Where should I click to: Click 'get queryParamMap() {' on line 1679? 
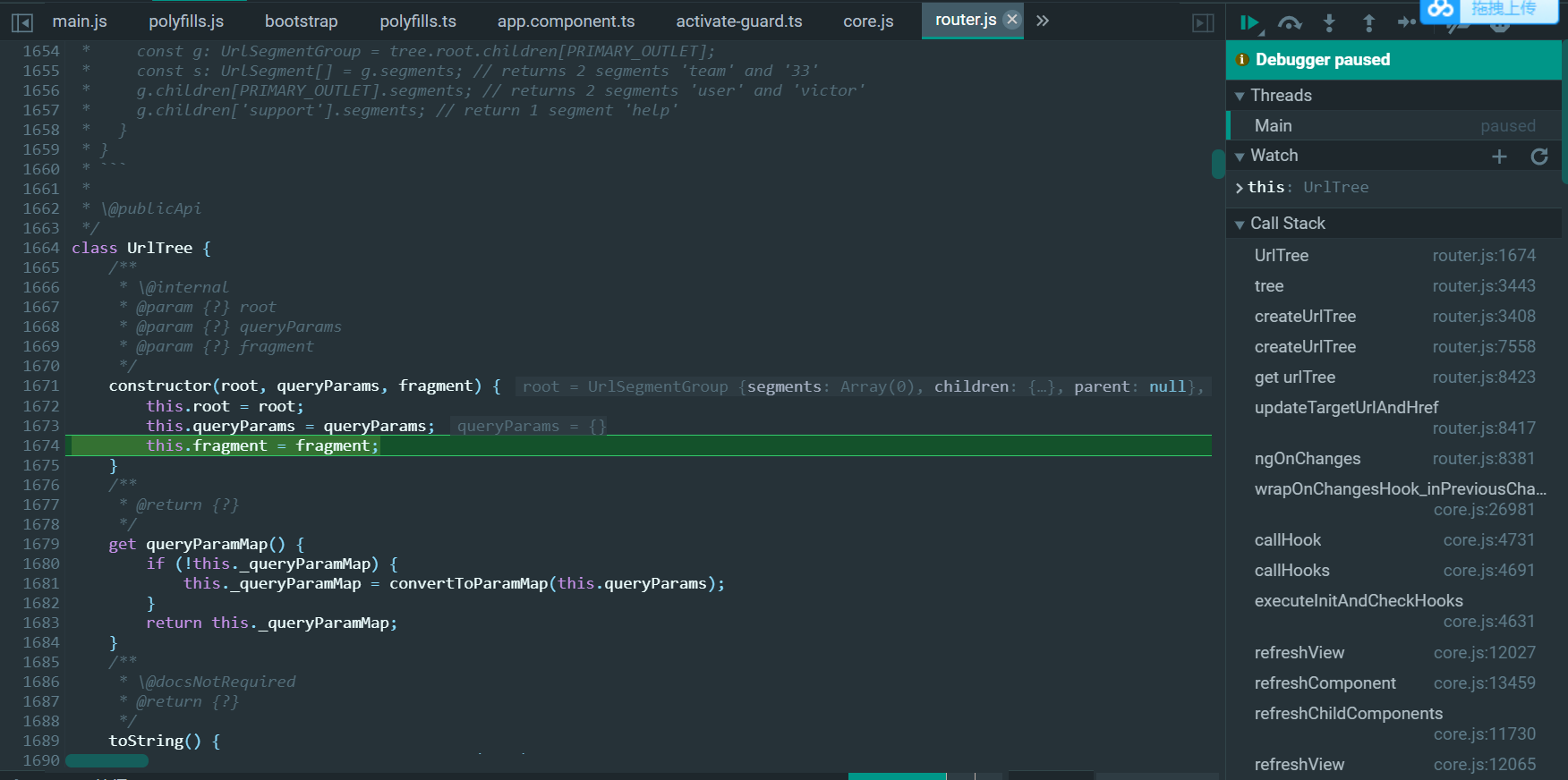pyautogui.click(x=207, y=544)
